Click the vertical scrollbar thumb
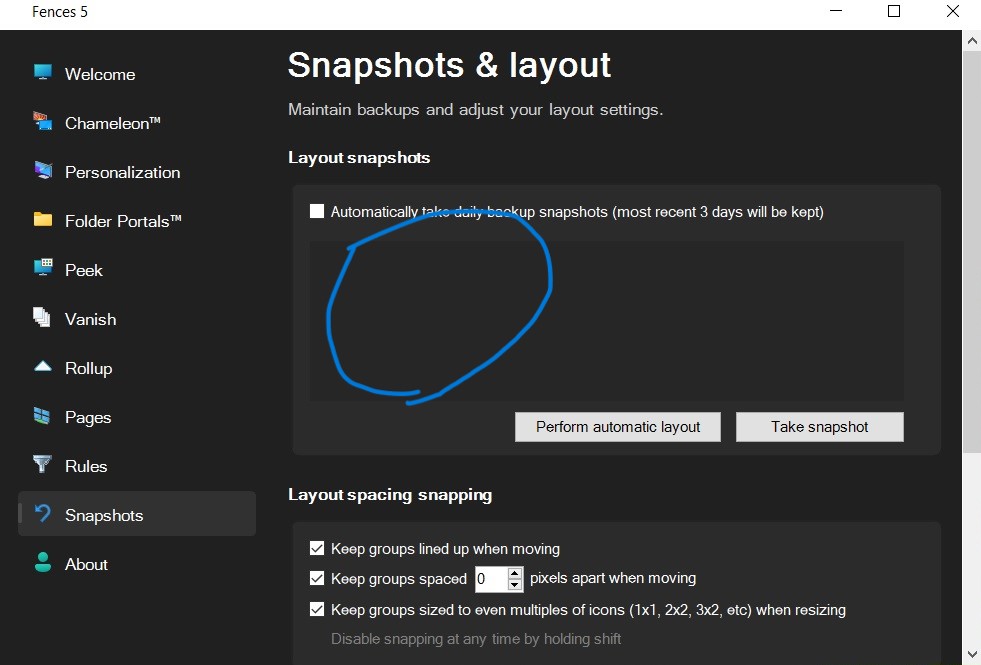Viewport: 981px width, 665px height. coord(972,253)
